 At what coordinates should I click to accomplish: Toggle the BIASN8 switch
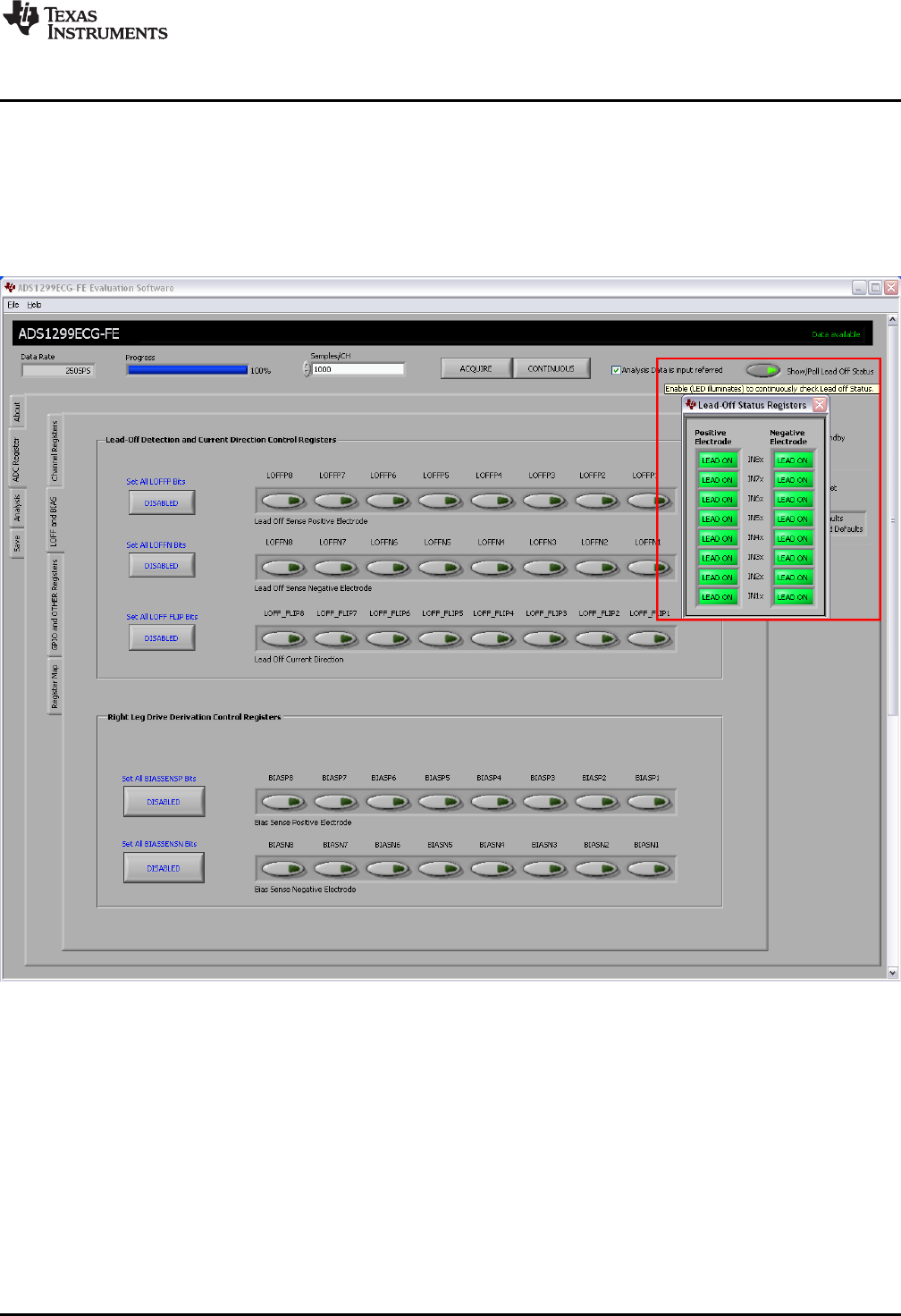284,868
